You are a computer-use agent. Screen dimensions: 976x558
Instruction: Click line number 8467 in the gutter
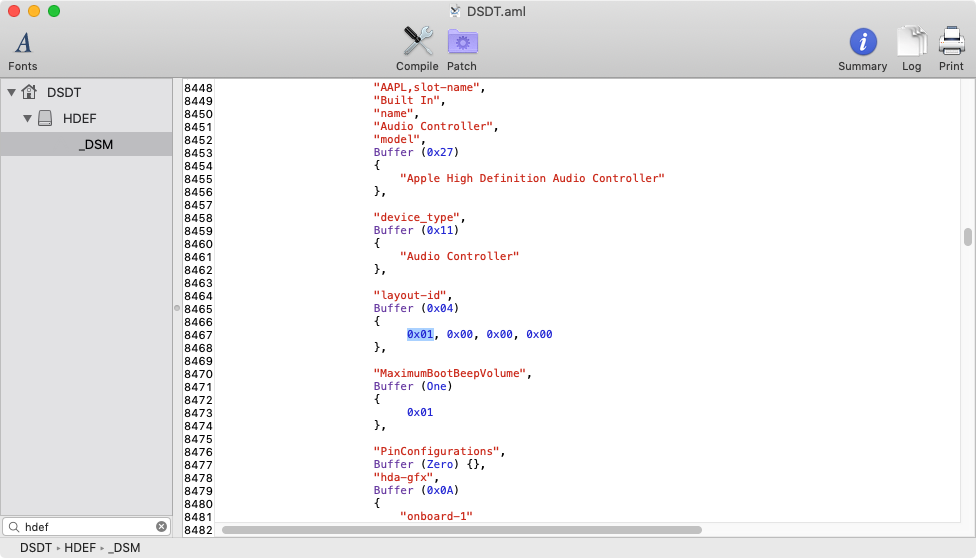(198, 335)
